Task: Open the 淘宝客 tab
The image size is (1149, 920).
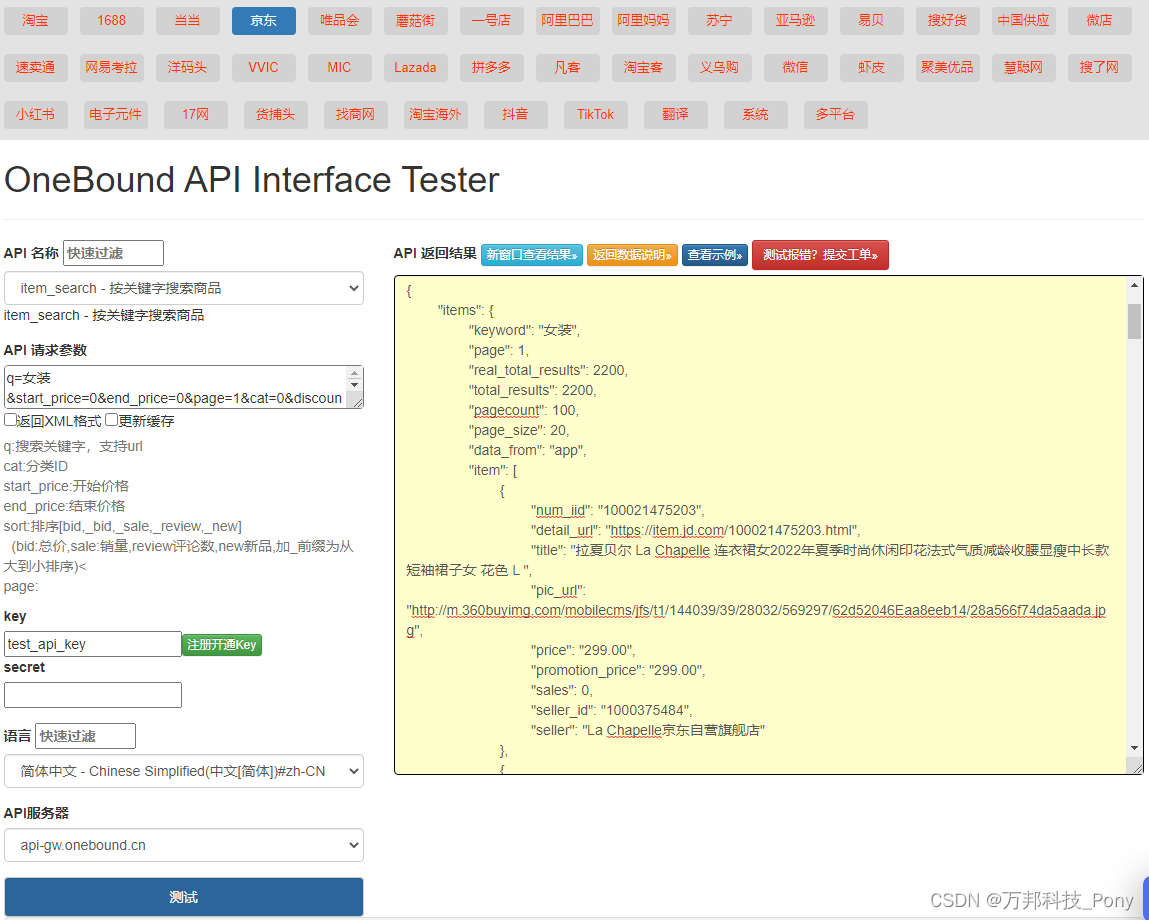Action: 643,67
